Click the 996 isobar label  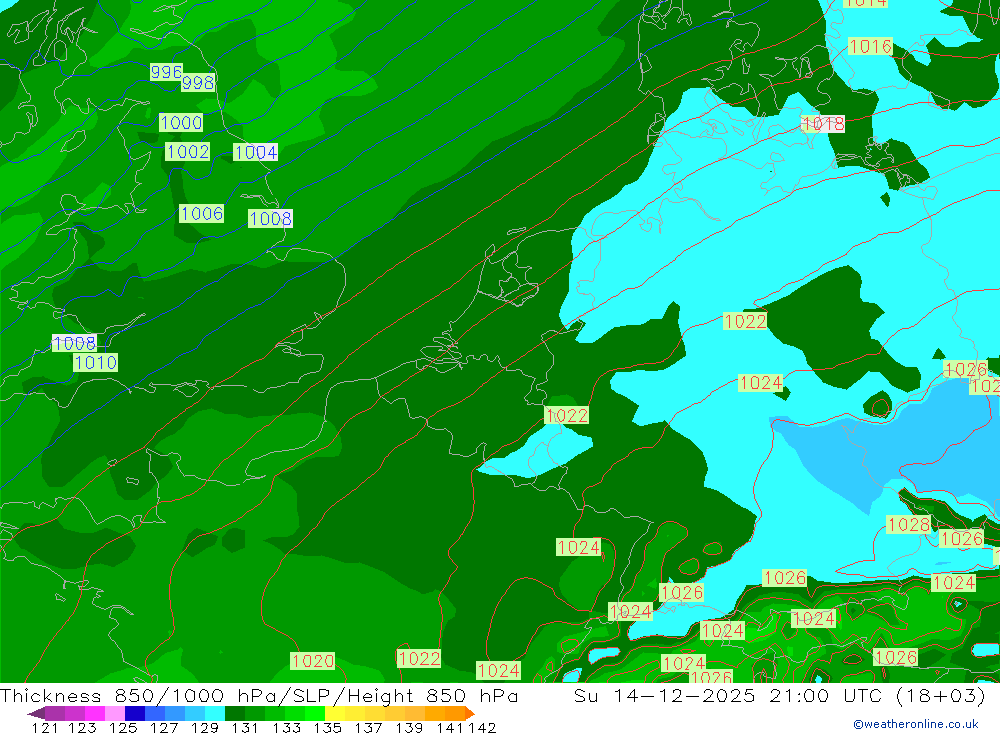coord(166,72)
